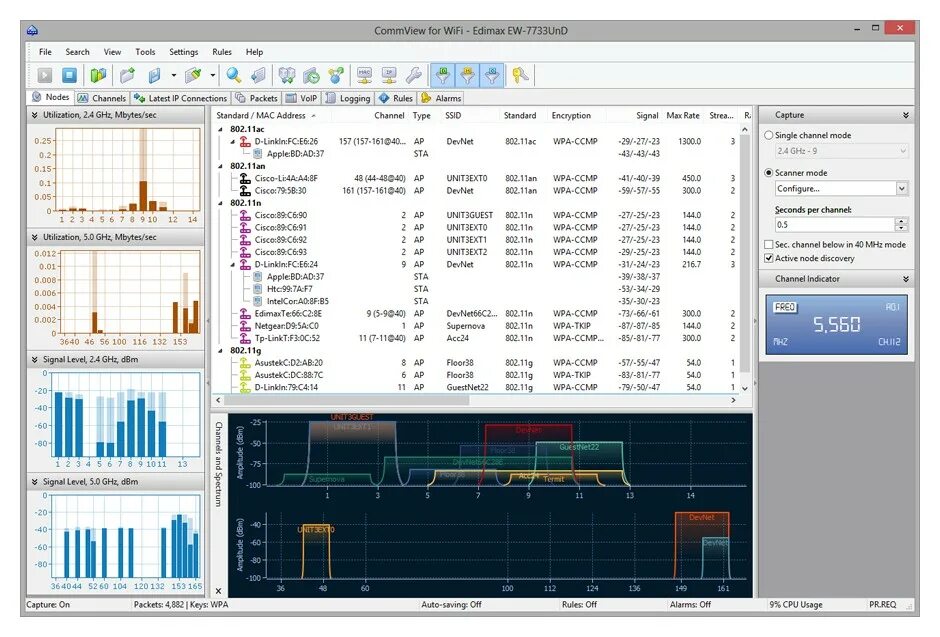
Task: Increase Seconds per channel with up stepper
Action: pyautogui.click(x=901, y=221)
